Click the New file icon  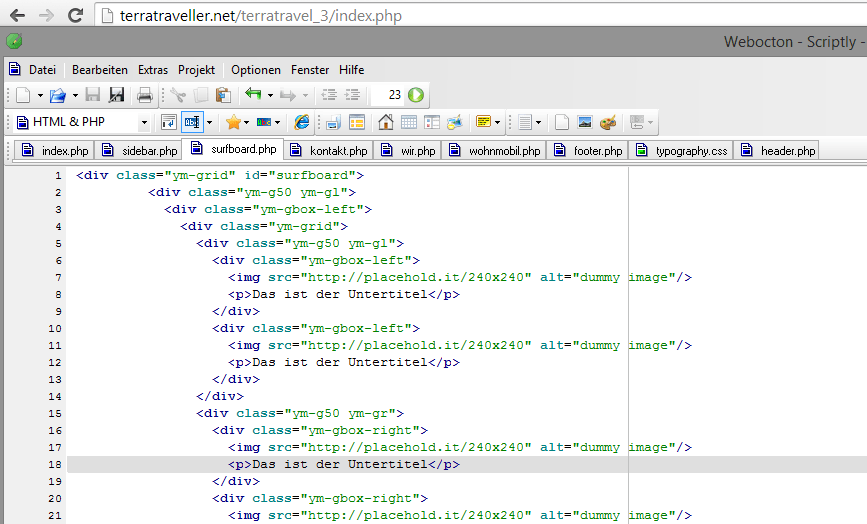coord(23,95)
